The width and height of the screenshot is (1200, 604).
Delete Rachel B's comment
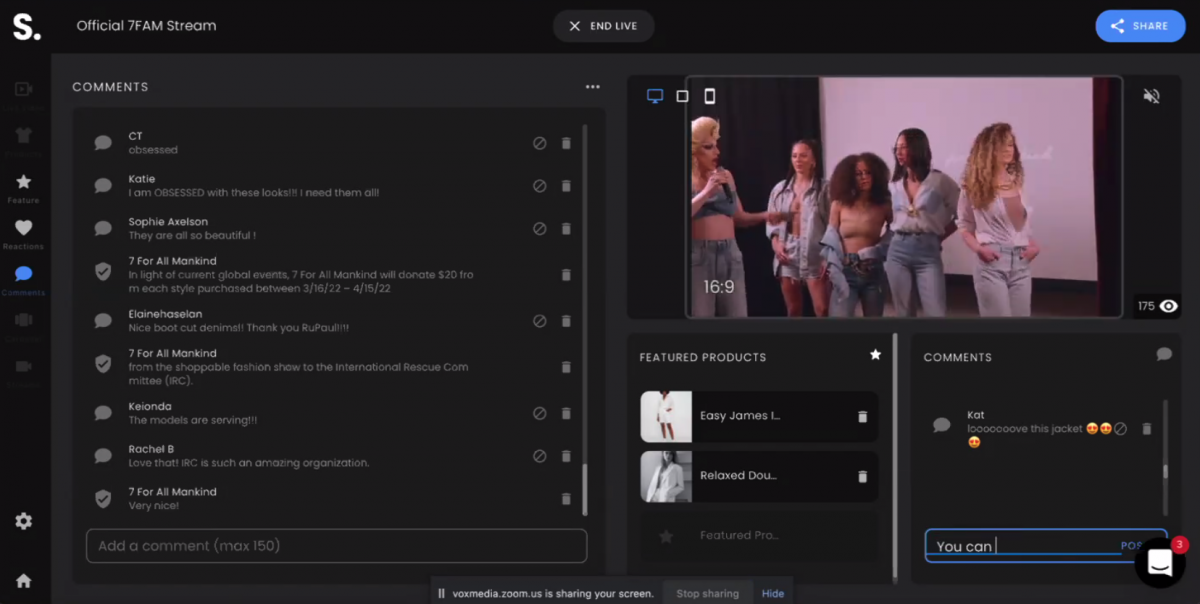(566, 456)
